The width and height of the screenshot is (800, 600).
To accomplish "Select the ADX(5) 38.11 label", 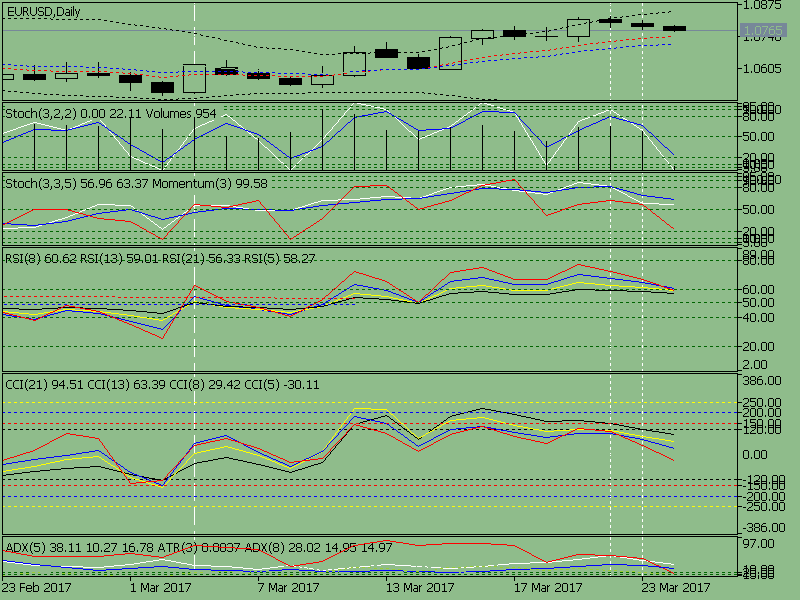I will (x=41, y=547).
